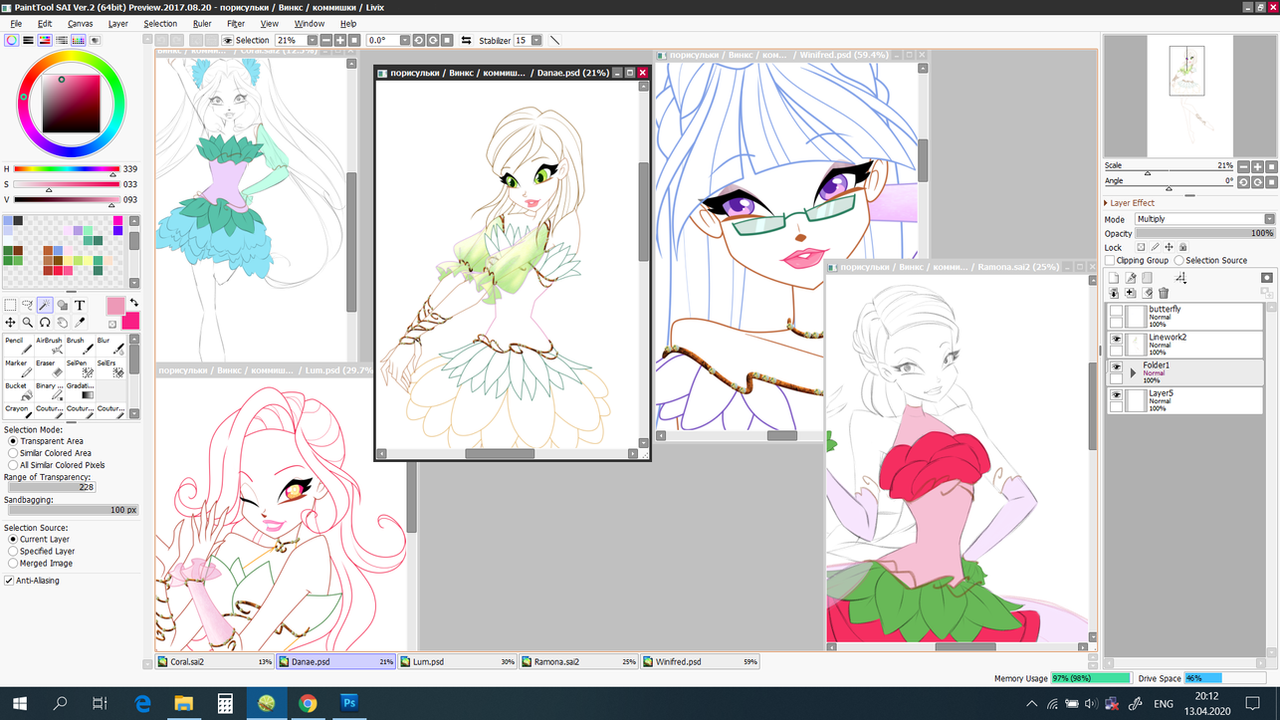
Task: Open the layer blending Mode dropdown
Action: (x=1204, y=219)
